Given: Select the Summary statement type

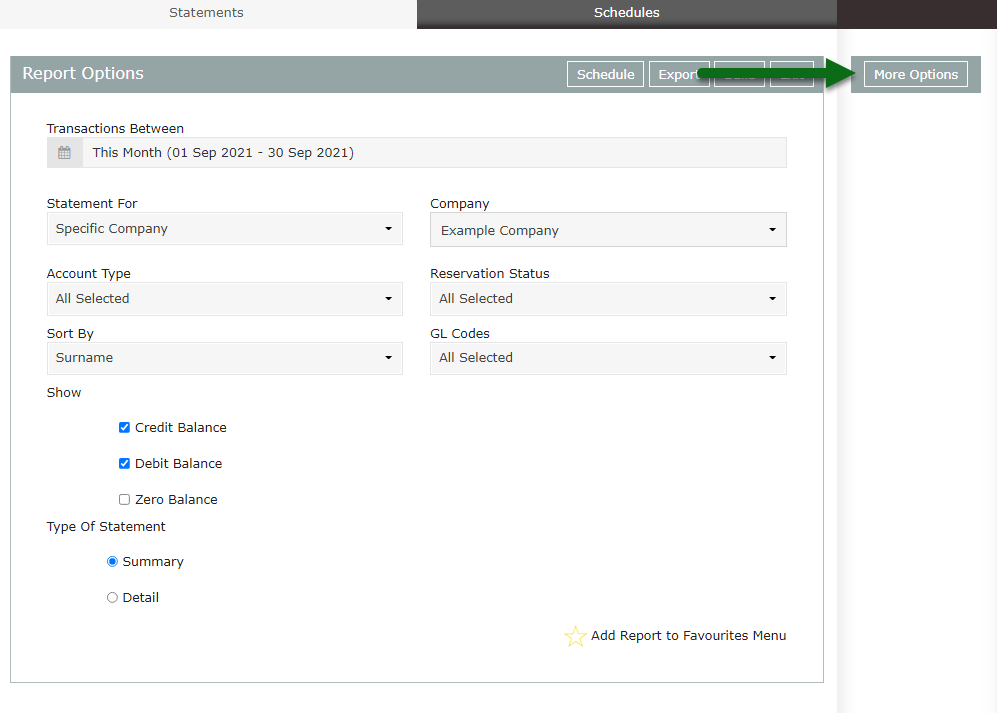Looking at the screenshot, I should (x=113, y=562).
